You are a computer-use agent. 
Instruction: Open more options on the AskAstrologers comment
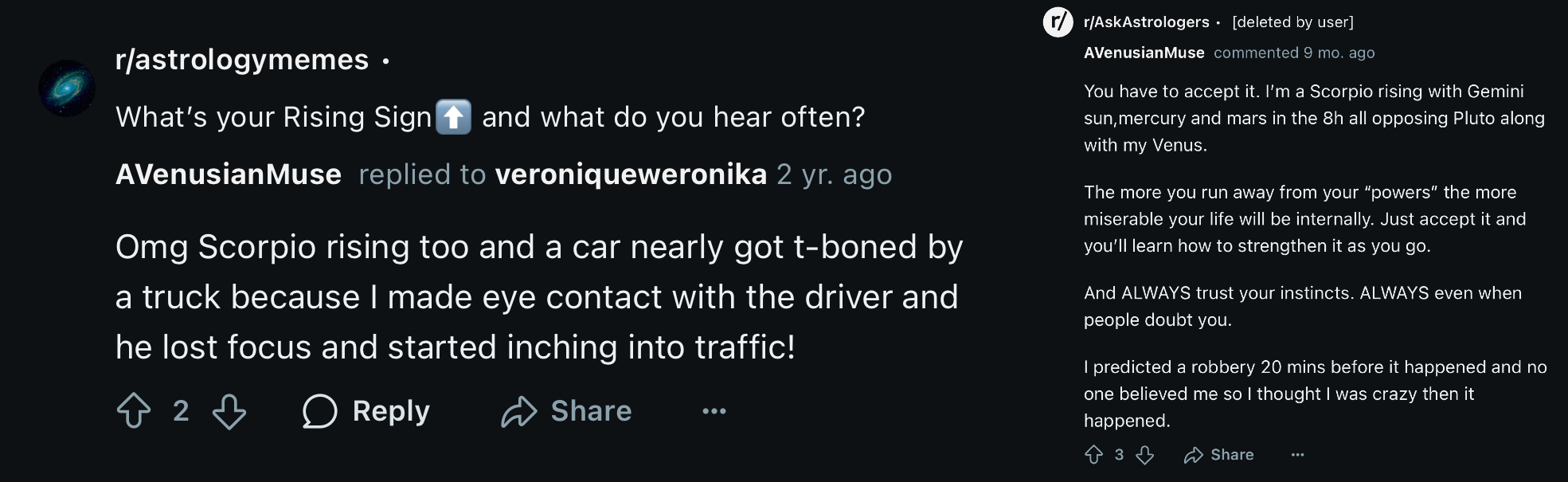[1298, 455]
